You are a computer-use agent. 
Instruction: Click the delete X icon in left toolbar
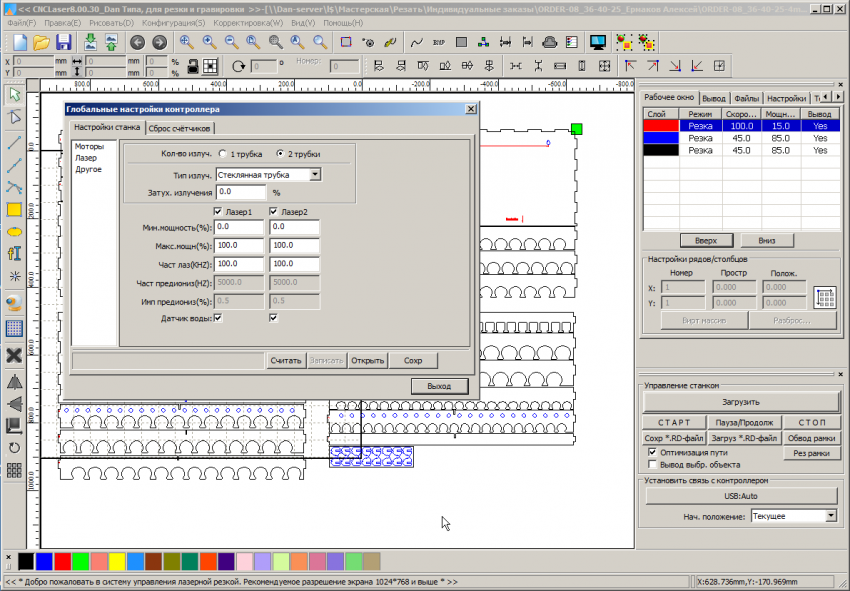(x=14, y=355)
